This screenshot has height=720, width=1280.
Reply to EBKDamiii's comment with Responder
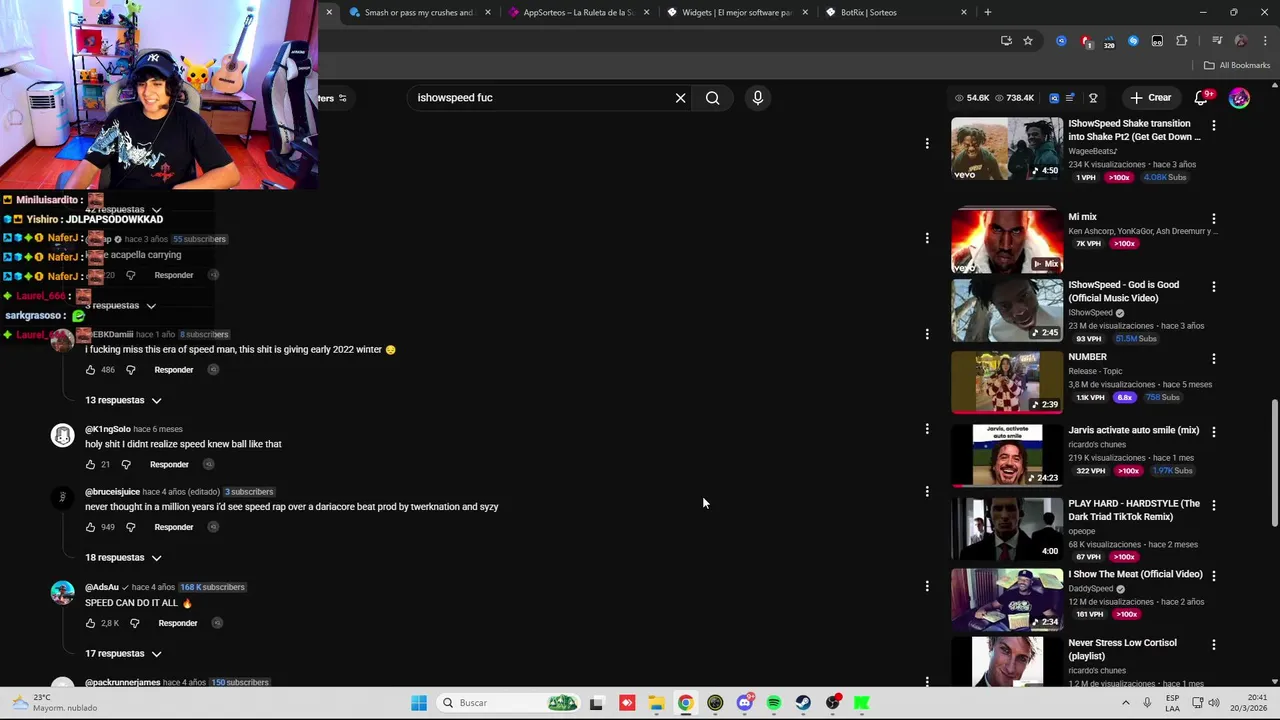[x=174, y=370]
